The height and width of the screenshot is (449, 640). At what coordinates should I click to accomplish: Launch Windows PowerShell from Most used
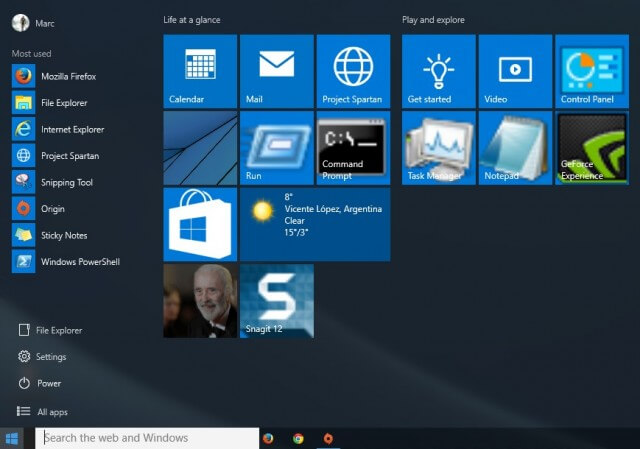[x=67, y=262]
